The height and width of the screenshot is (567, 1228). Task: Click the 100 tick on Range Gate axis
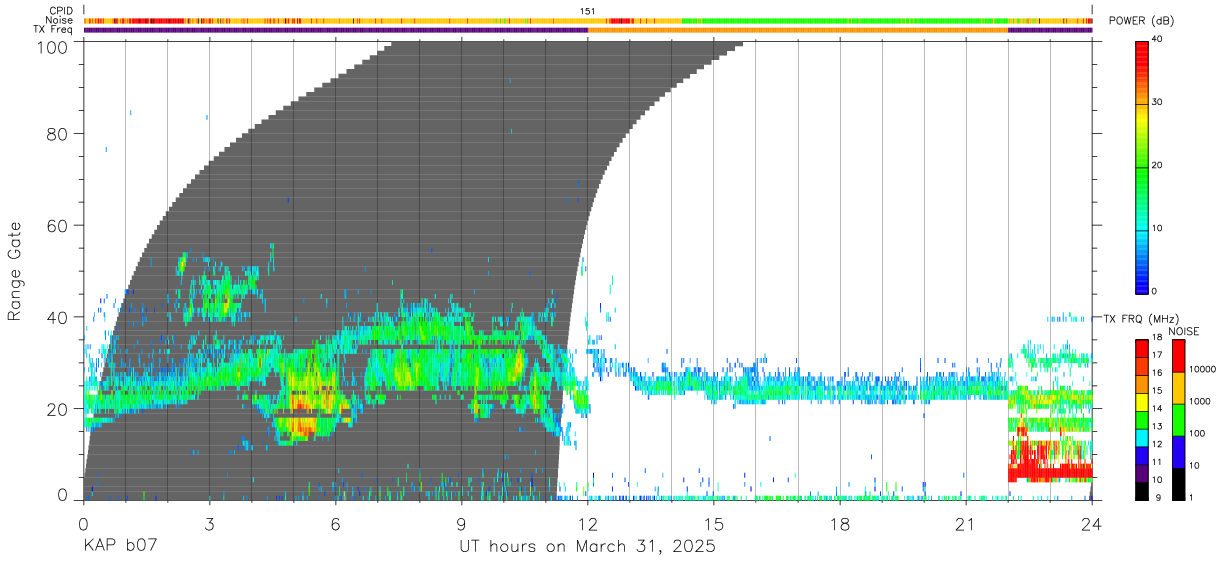(53, 47)
